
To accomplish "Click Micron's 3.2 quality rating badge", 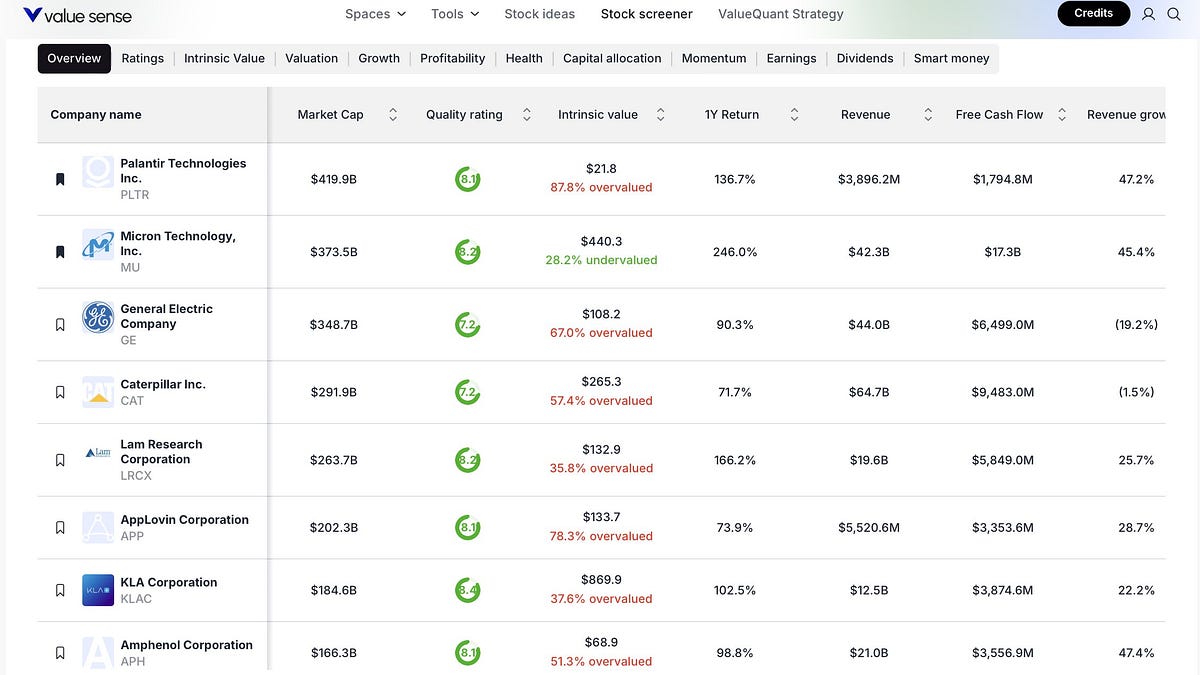I will pos(467,252).
